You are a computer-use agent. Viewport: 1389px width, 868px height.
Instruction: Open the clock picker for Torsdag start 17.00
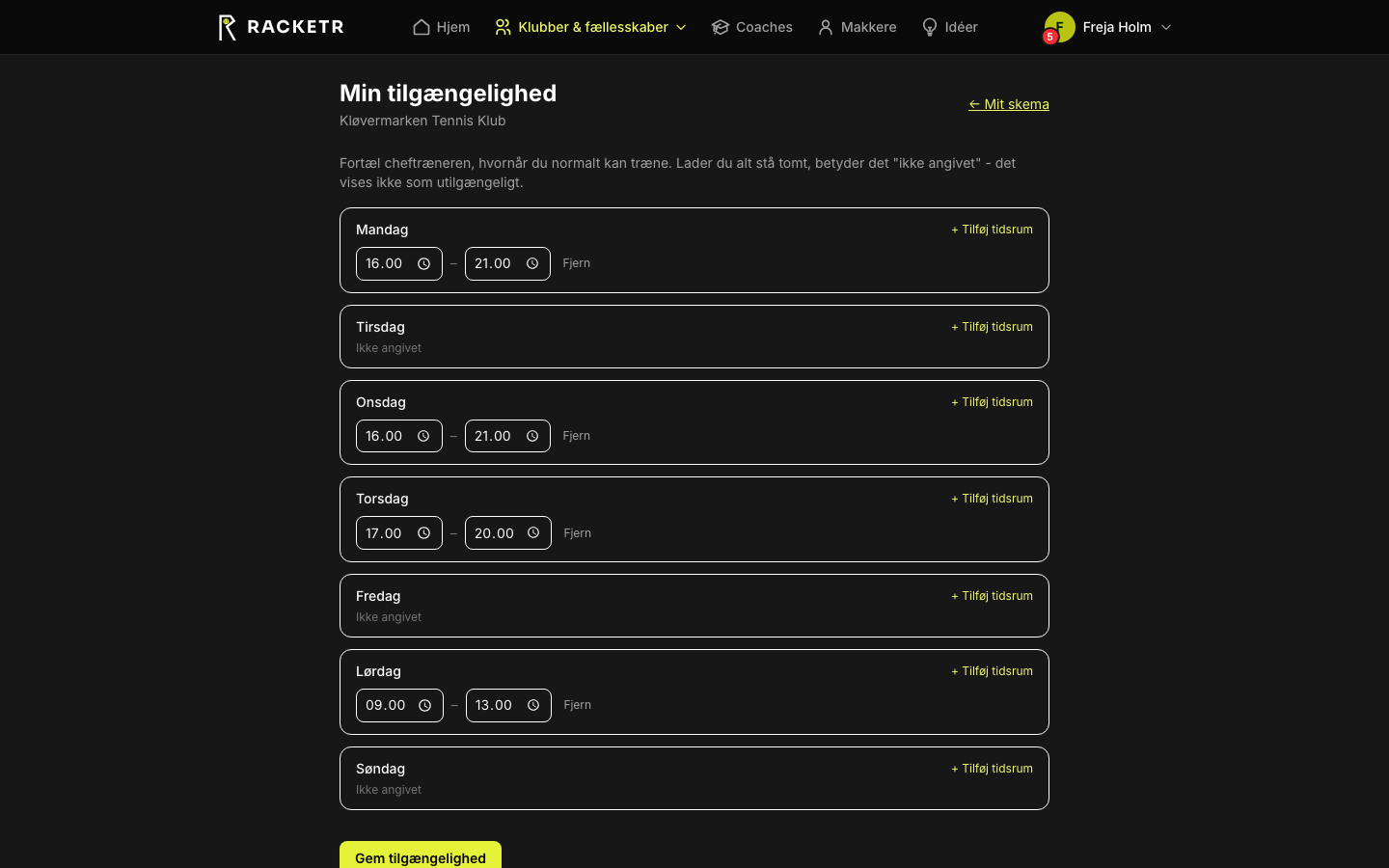(423, 532)
